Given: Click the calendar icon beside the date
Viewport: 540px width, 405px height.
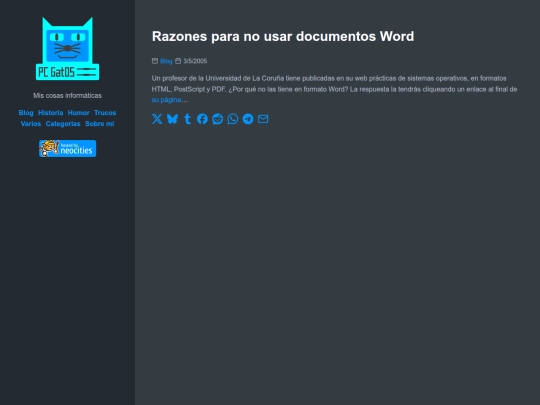Looking at the screenshot, I should coord(178,61).
